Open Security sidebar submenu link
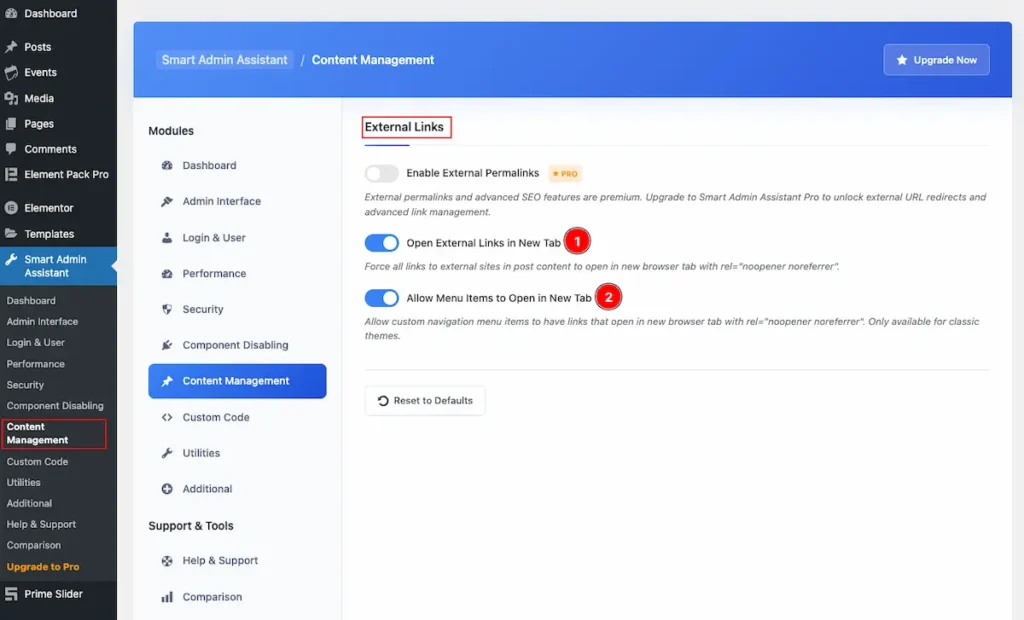Screen dimensions: 1024x620 point(25,385)
